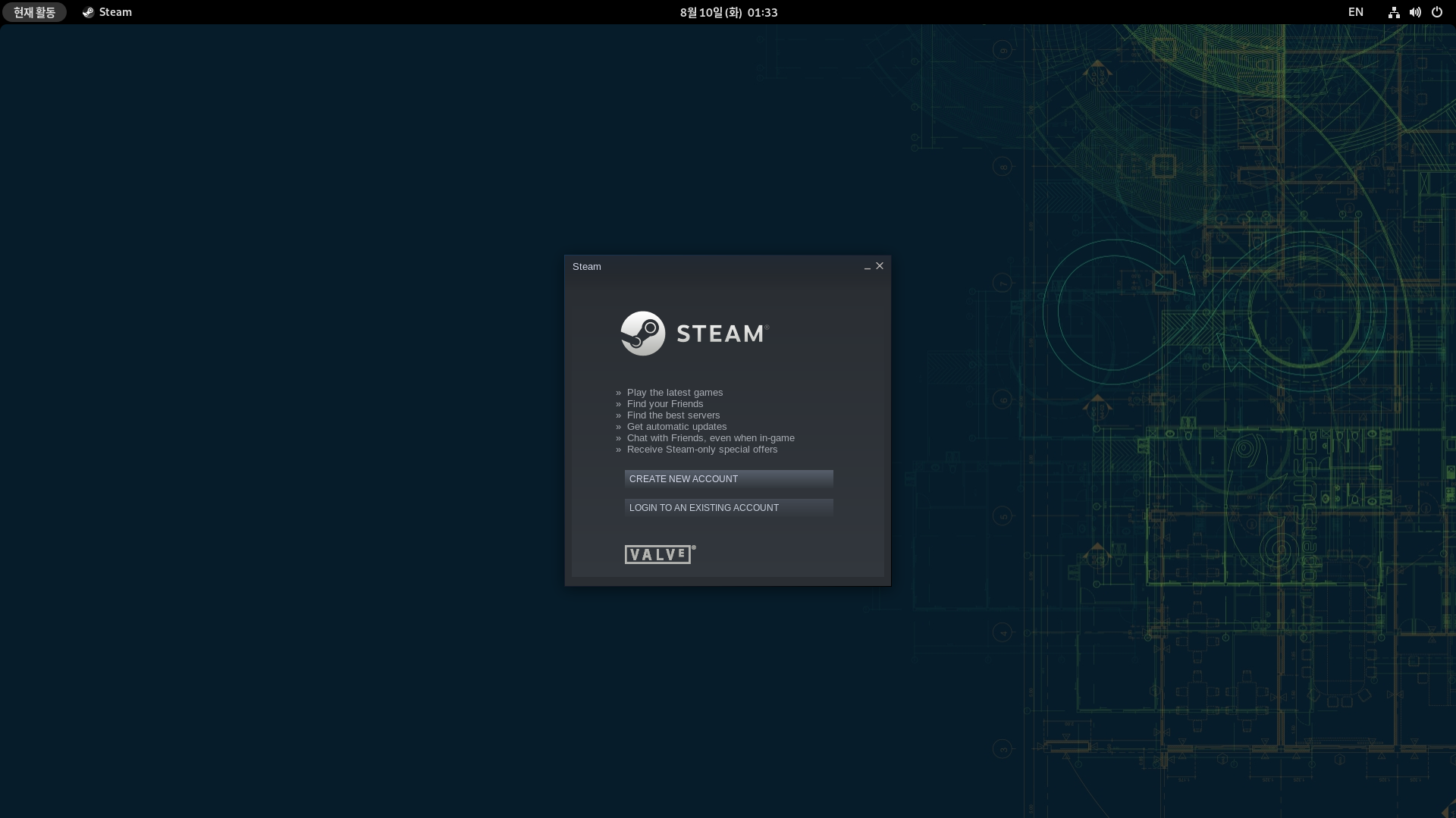
Task: Click the Valve logo
Action: [660, 554]
